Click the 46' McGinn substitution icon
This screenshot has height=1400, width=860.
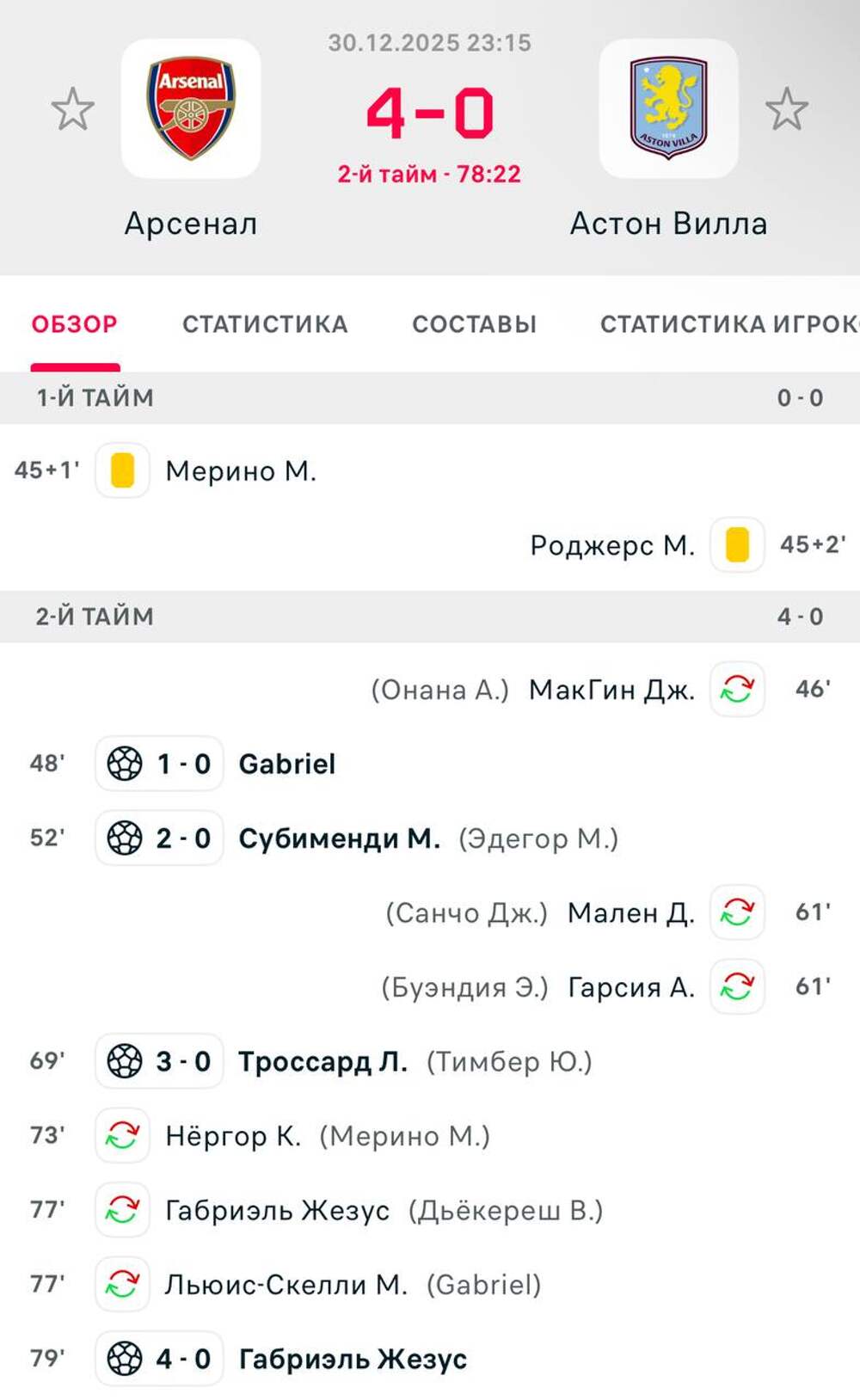click(x=737, y=689)
